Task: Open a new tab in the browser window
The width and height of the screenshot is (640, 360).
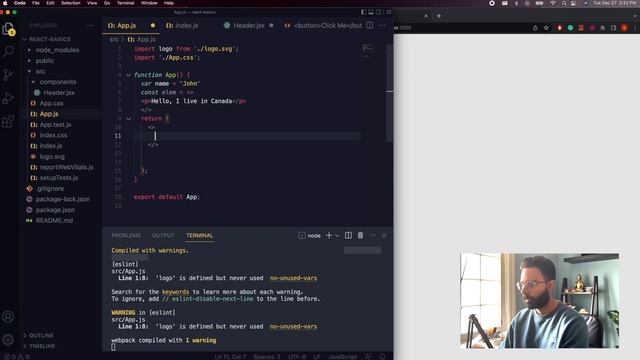Action: point(439,16)
